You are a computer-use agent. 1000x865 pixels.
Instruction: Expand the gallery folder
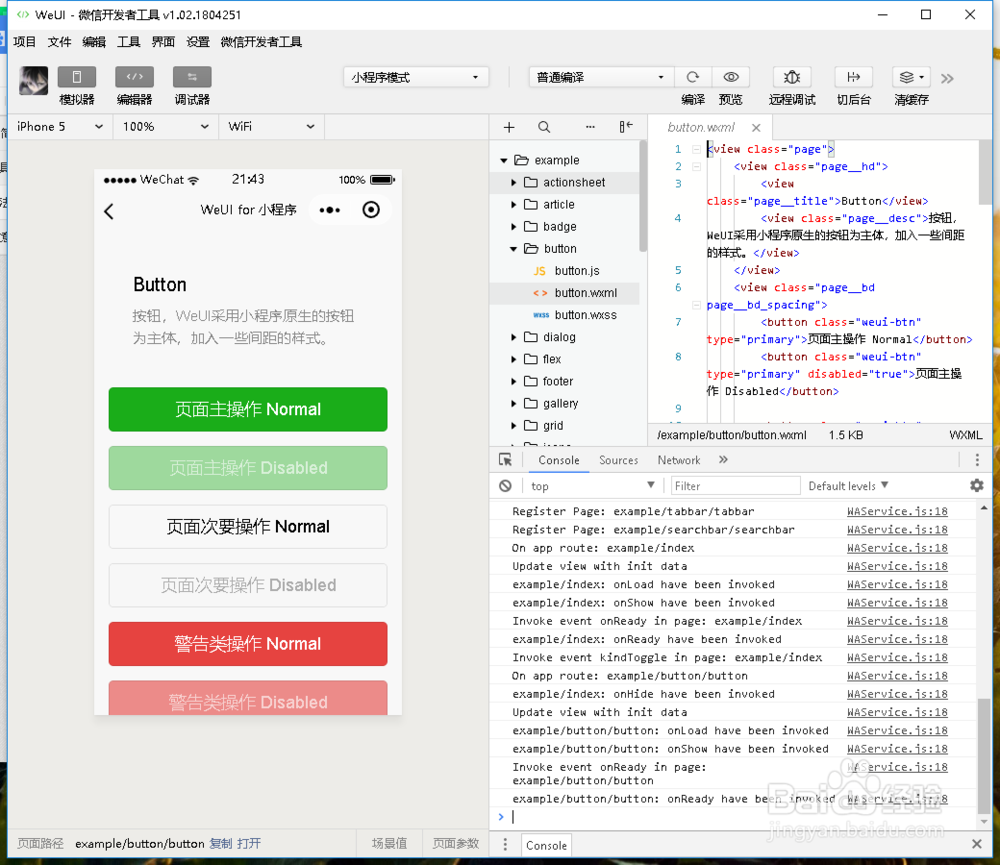(513, 403)
